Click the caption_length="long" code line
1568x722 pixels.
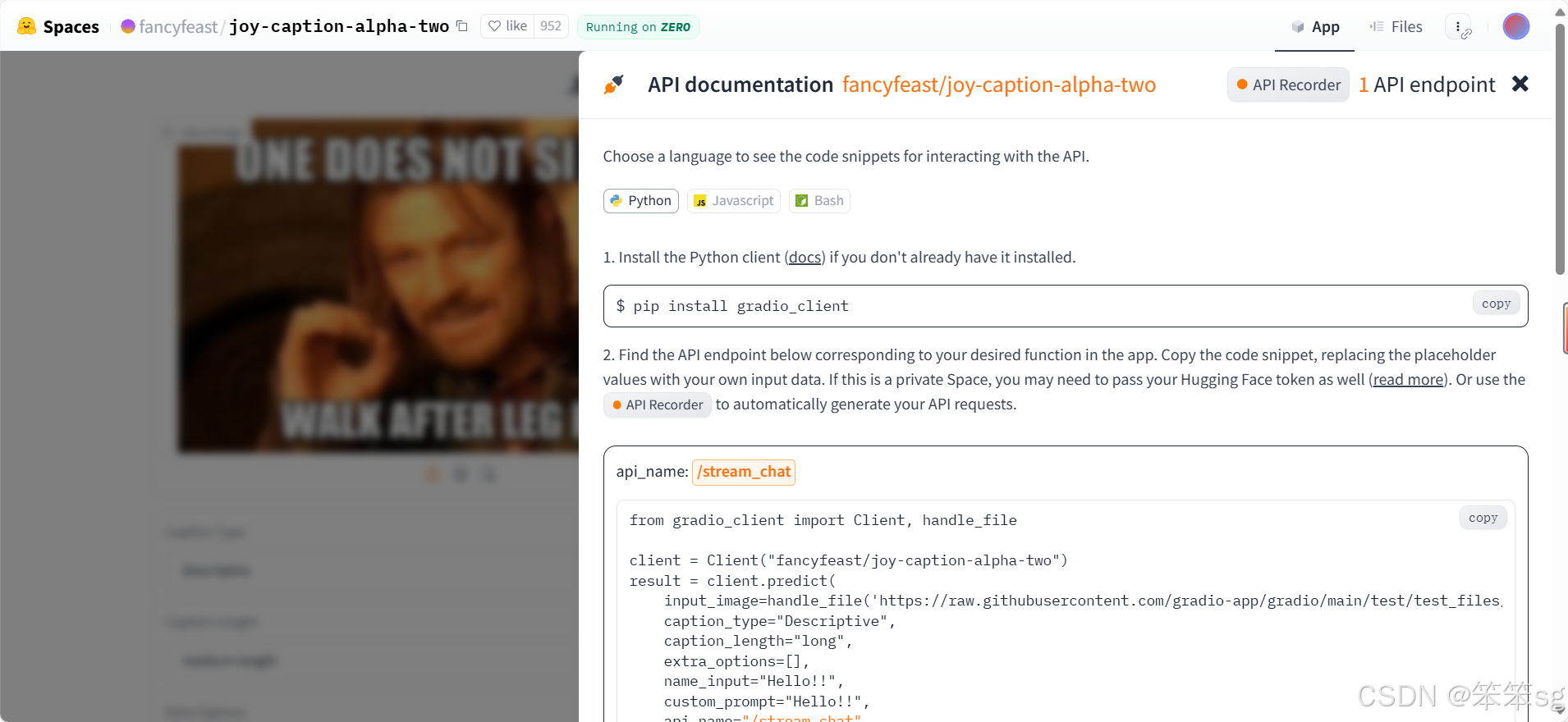(x=759, y=641)
